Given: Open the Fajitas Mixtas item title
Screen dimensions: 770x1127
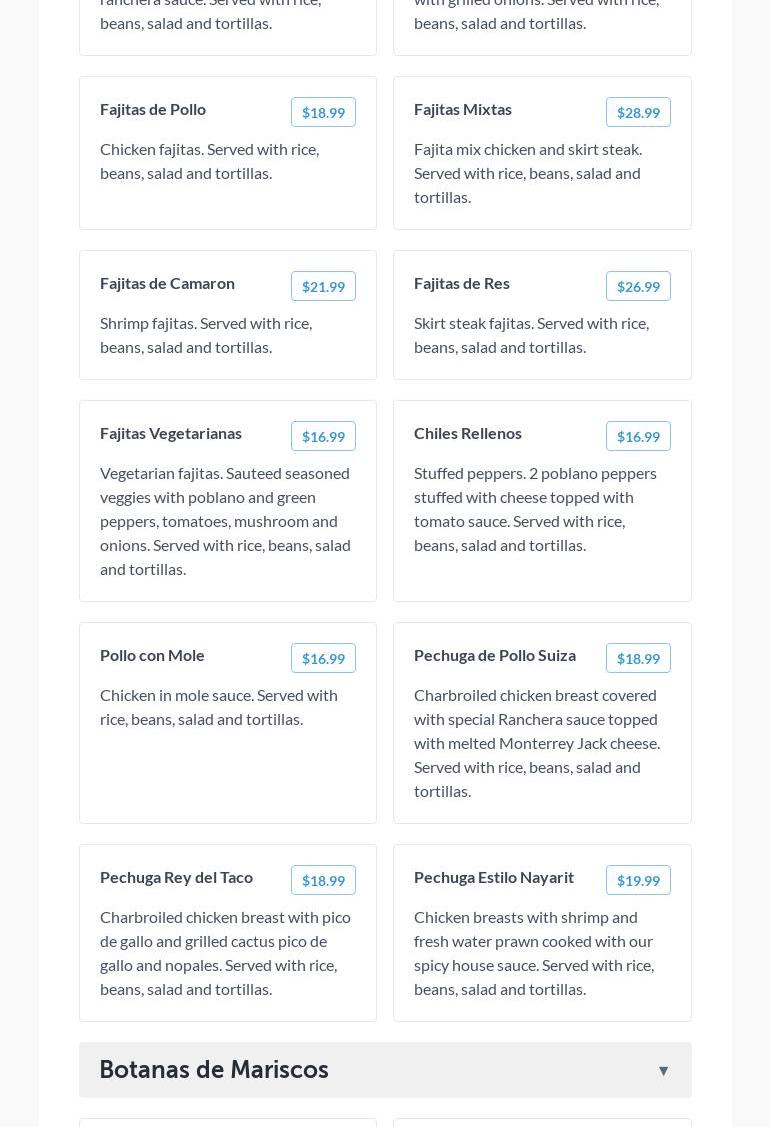Looking at the screenshot, I should click(x=463, y=109).
